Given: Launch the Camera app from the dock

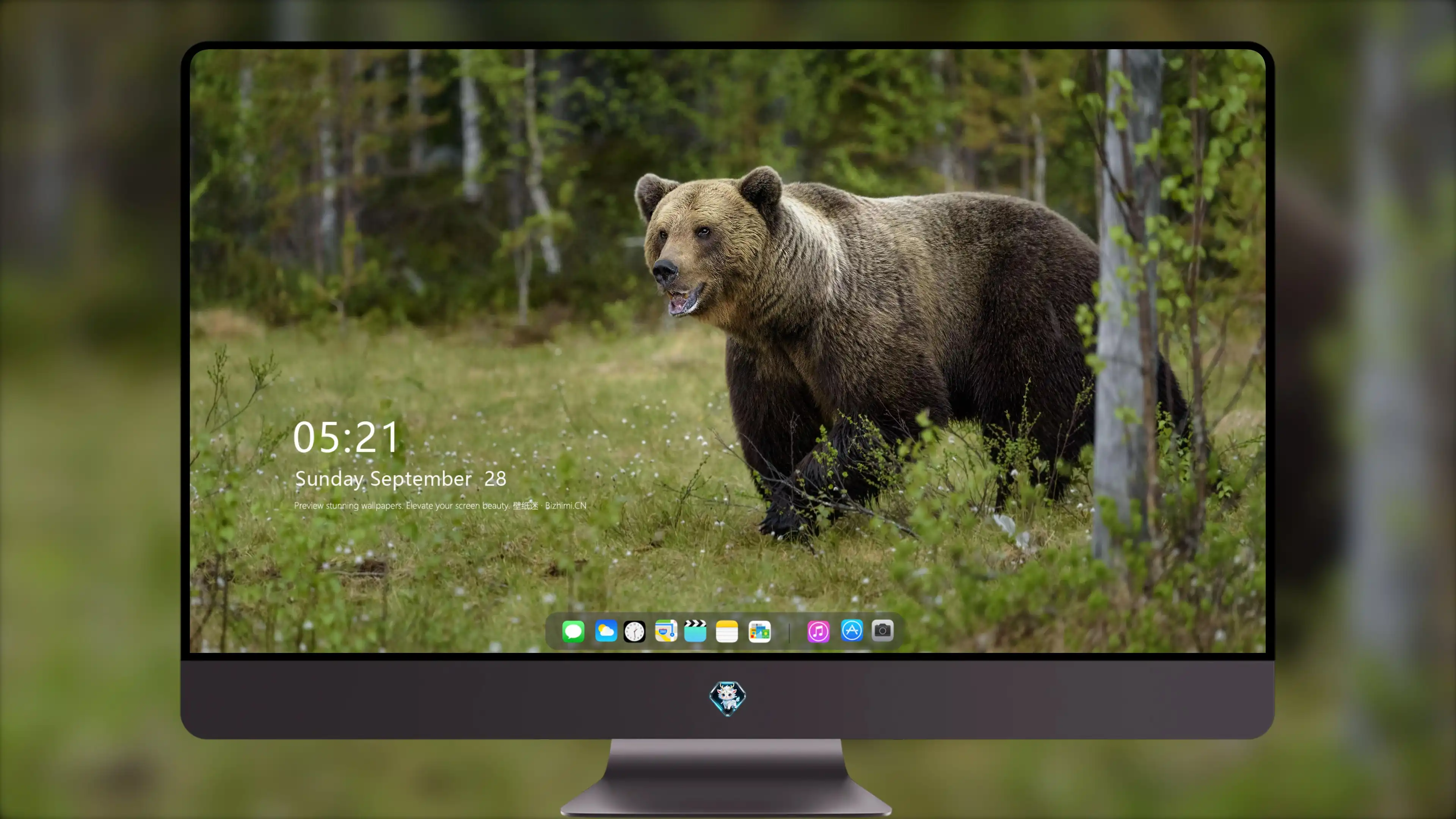Looking at the screenshot, I should [882, 630].
